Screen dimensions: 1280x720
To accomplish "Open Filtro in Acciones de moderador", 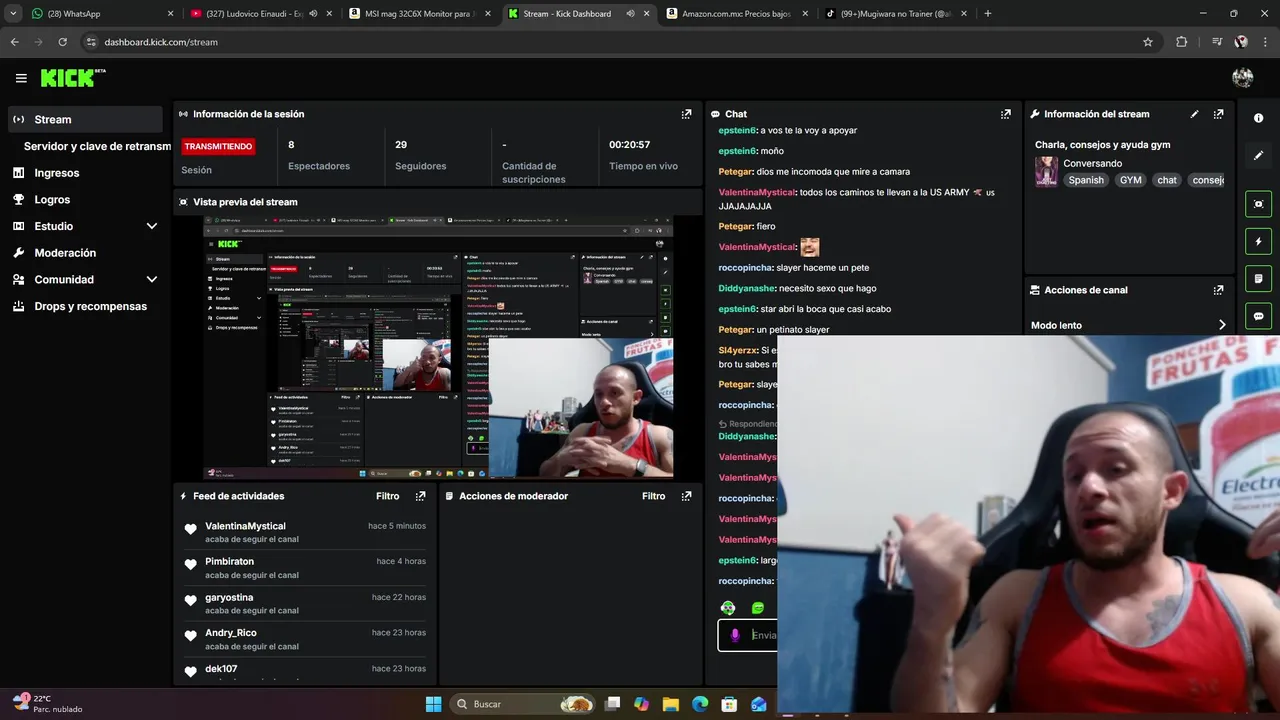I will [654, 496].
